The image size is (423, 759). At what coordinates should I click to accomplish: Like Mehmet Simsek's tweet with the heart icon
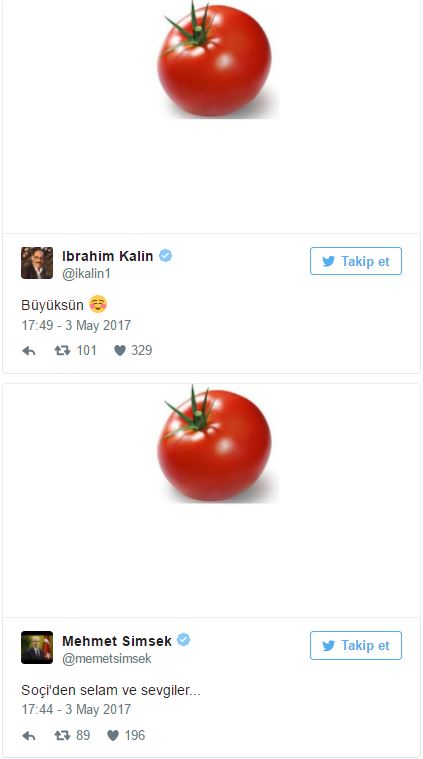click(x=113, y=736)
